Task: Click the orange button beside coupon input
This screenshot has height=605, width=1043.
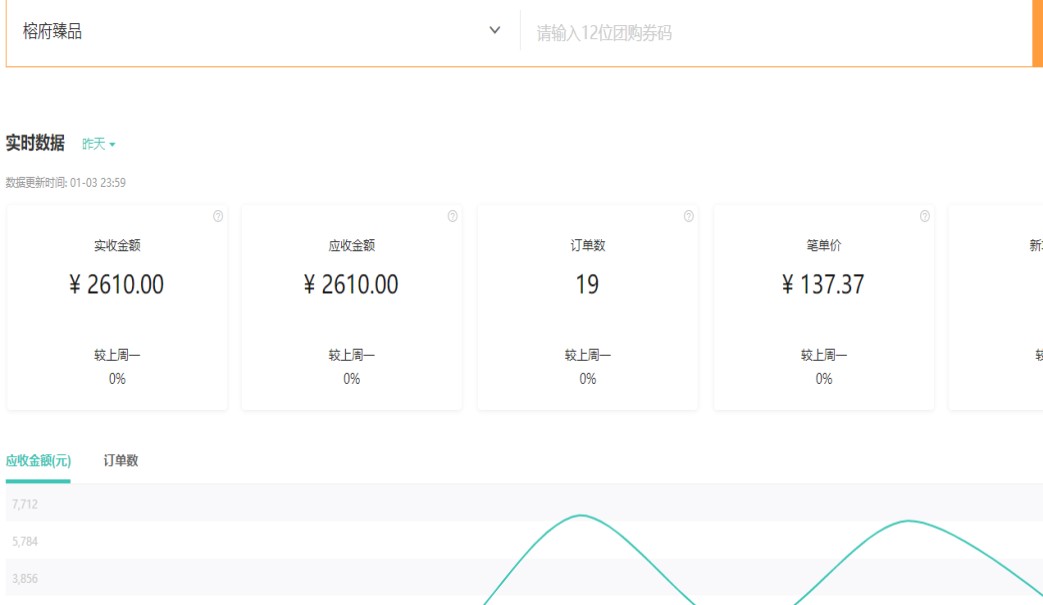Action: [x=1037, y=33]
